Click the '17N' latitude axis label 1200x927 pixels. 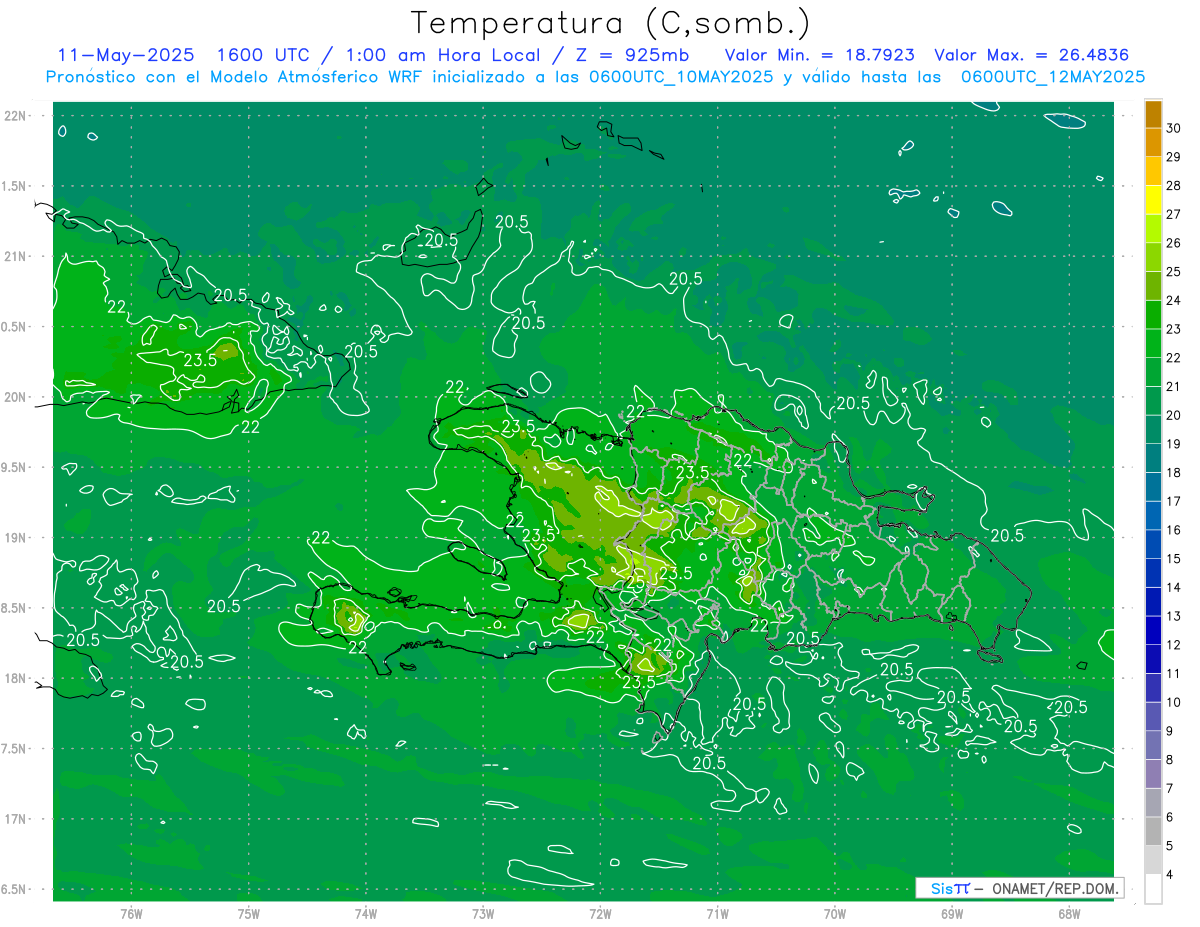click(x=16, y=819)
